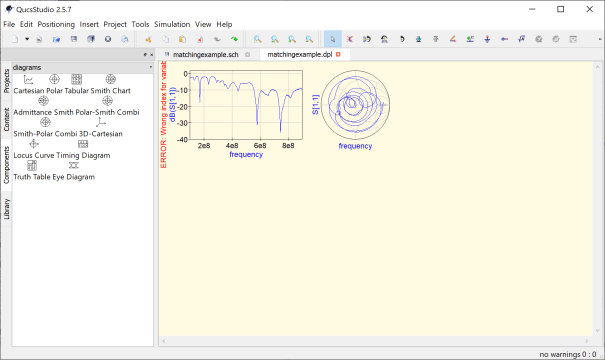Select the Smith Chart diagram
This screenshot has height=360, width=605.
click(111, 85)
